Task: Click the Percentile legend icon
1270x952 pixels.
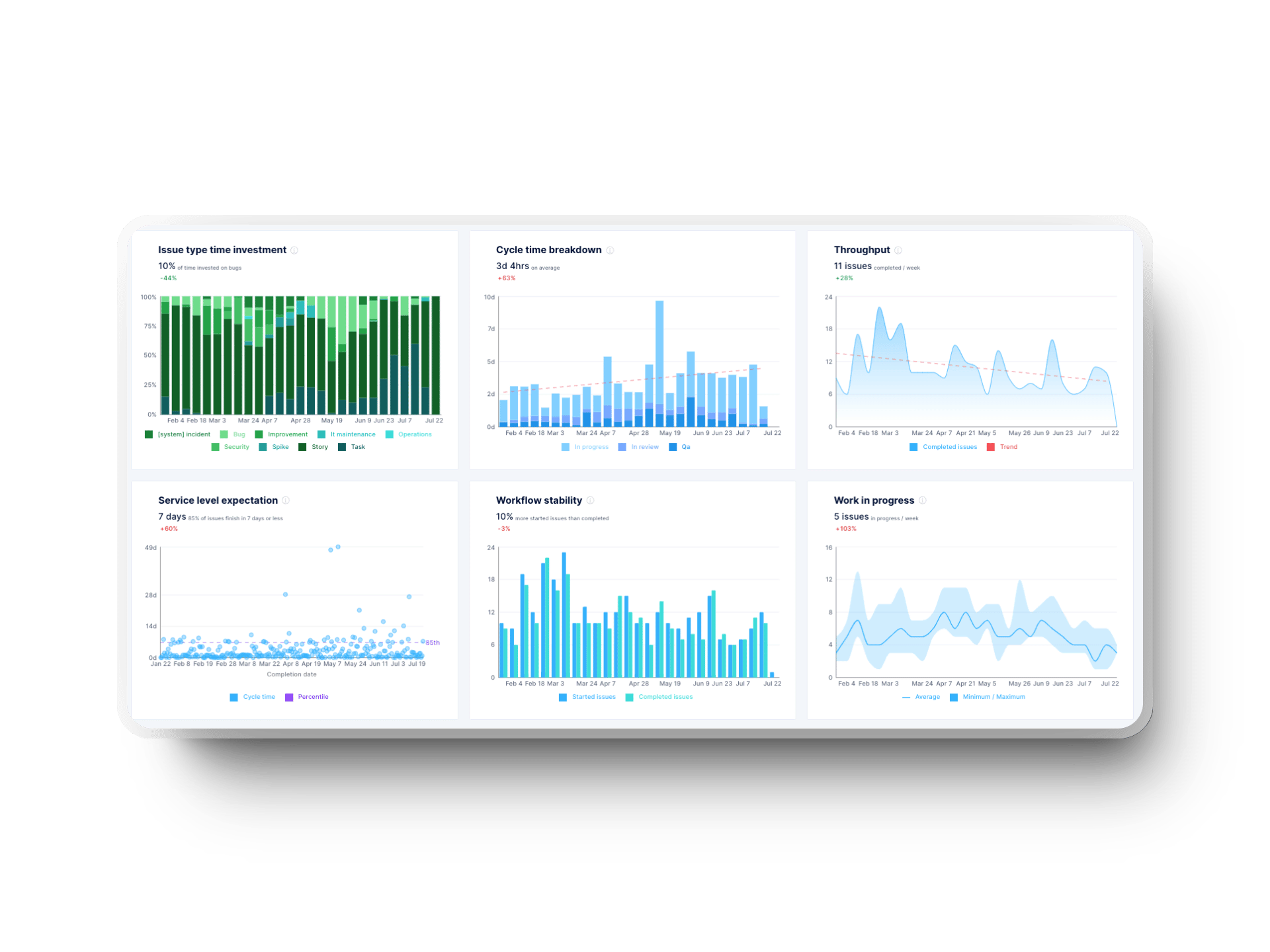Action: pyautogui.click(x=290, y=697)
